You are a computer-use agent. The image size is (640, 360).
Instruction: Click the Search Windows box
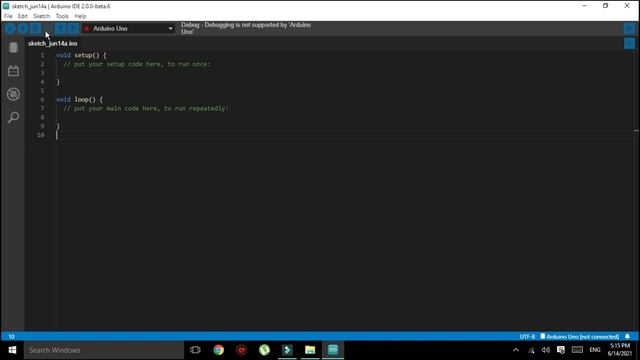coord(104,350)
